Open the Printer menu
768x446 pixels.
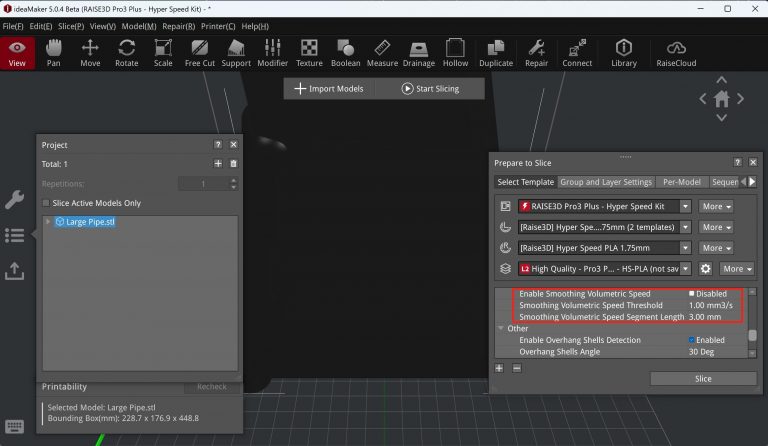tap(218, 26)
